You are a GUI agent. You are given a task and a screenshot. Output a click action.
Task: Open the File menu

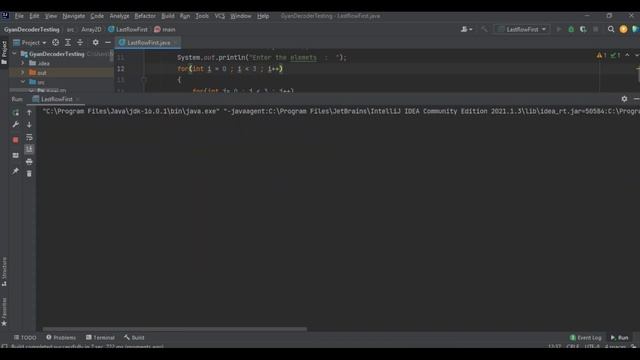(19, 16)
